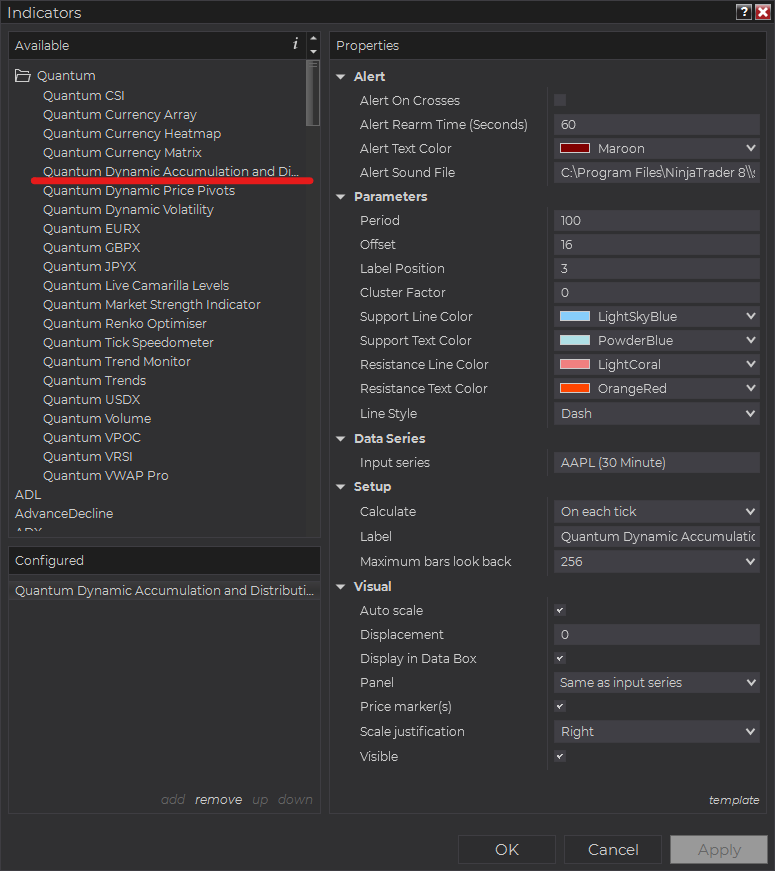Toggle the Price marker(s) checkbox
This screenshot has height=871, width=775.
pyautogui.click(x=560, y=706)
